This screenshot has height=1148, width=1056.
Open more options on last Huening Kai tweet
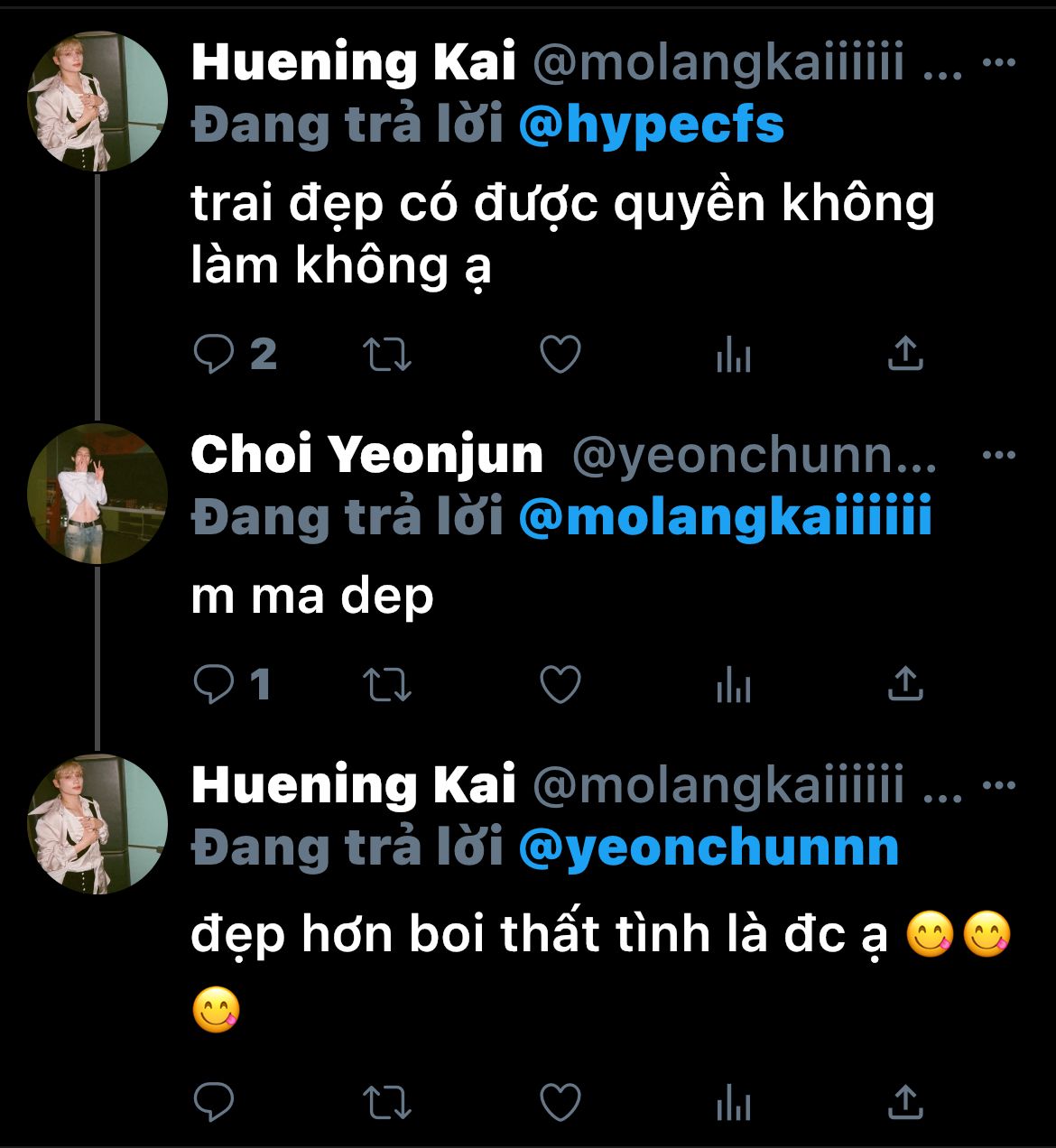[998, 785]
